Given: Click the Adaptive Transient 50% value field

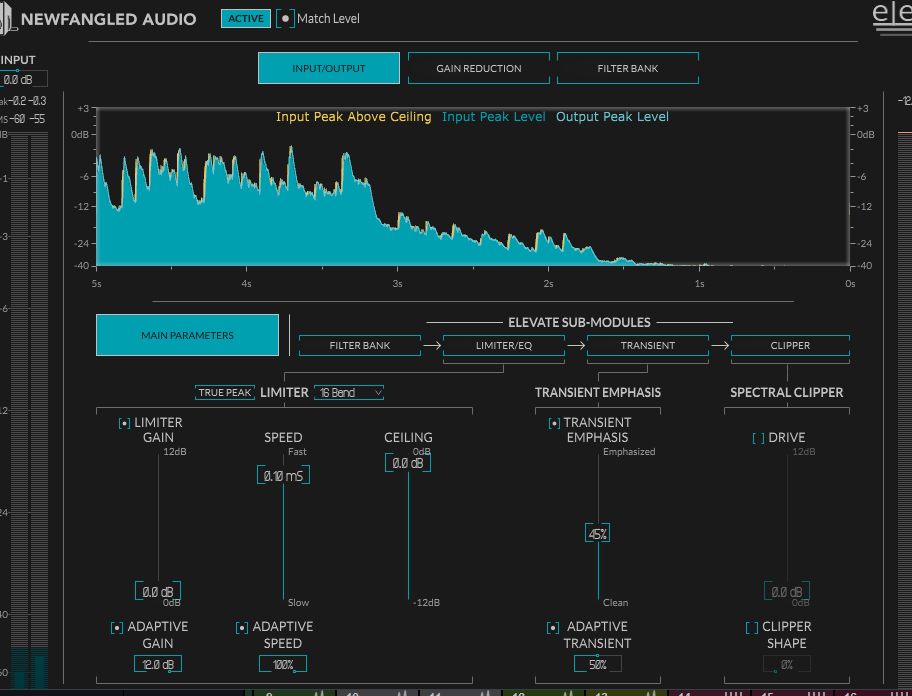Looking at the screenshot, I should pyautogui.click(x=597, y=664).
